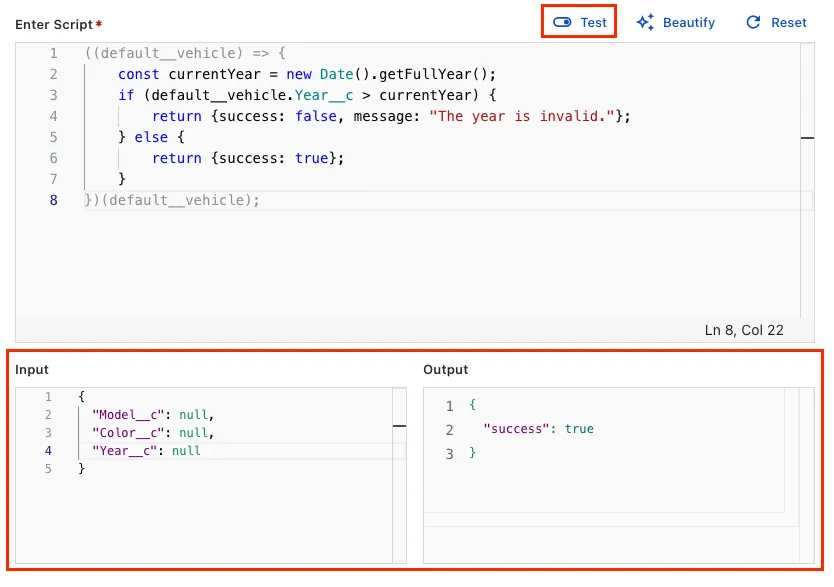Click the closing brace in Input line 5
The height and width of the screenshot is (587, 834).
click(x=81, y=468)
